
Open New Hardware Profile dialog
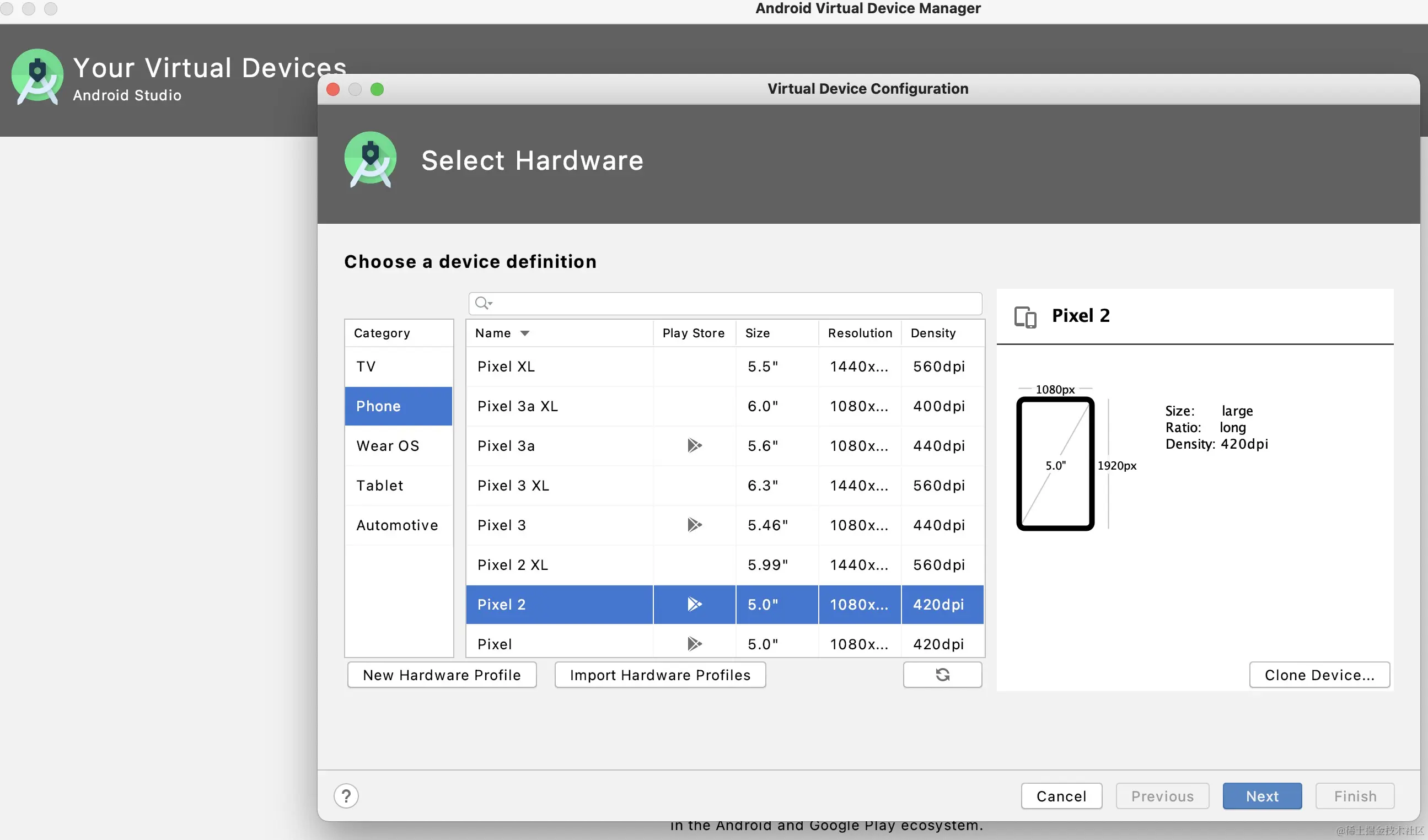442,675
